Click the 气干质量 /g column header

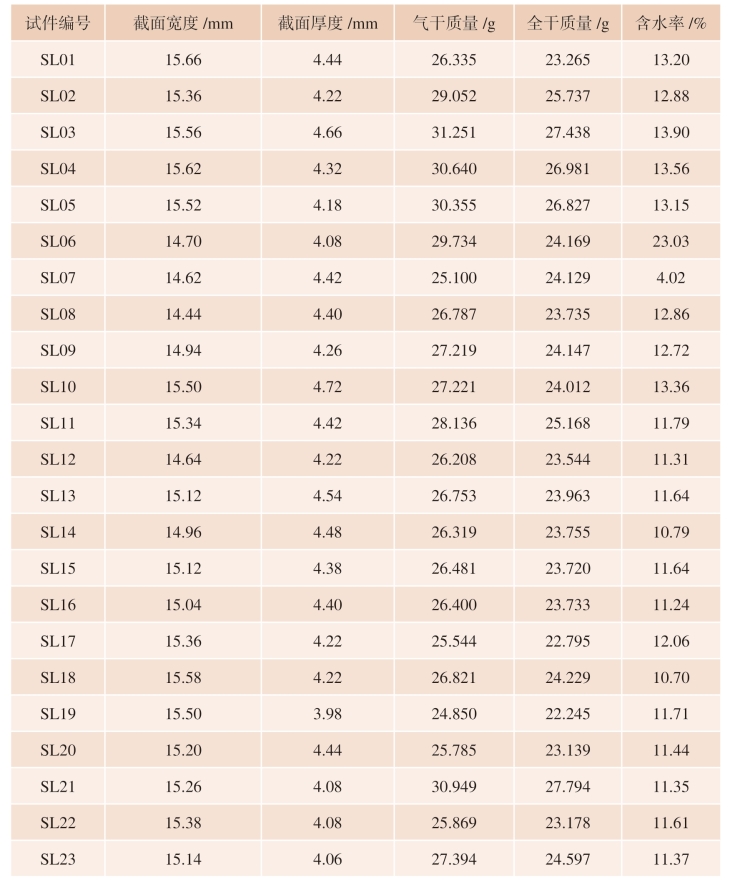point(454,23)
